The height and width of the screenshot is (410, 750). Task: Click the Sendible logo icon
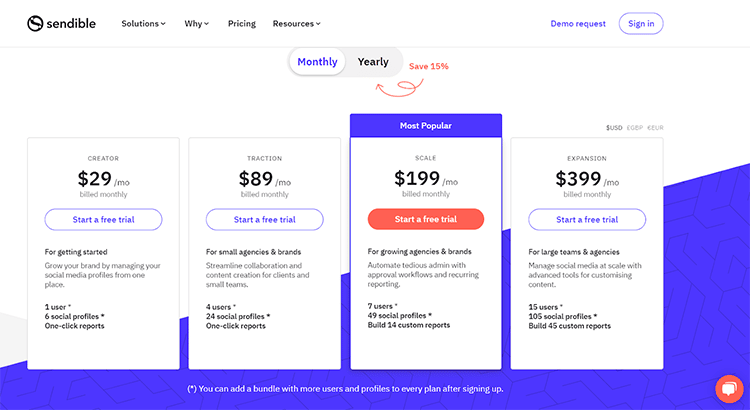click(35, 23)
